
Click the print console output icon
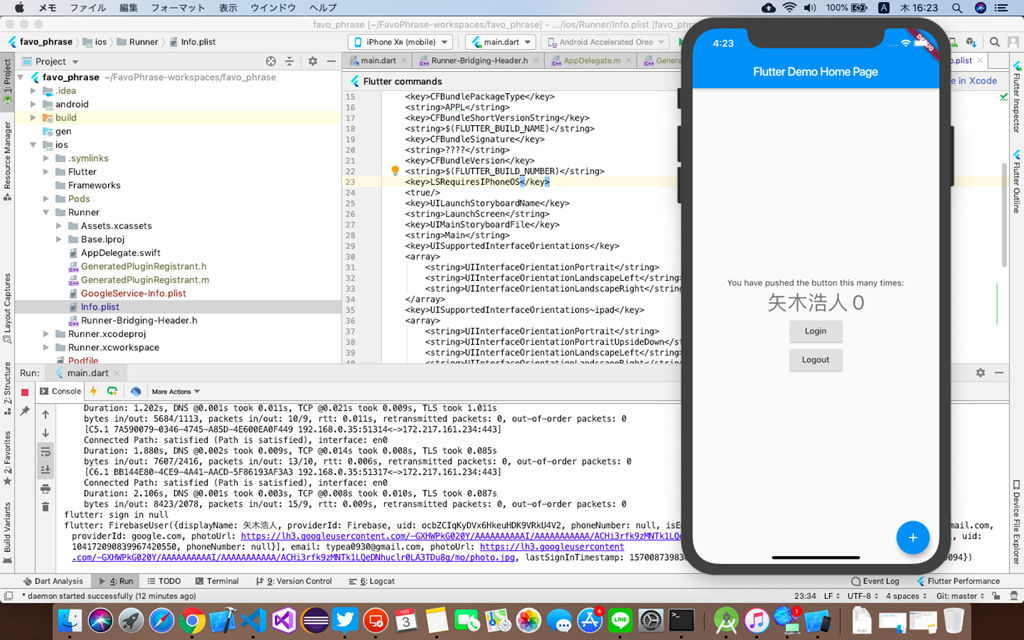45,489
